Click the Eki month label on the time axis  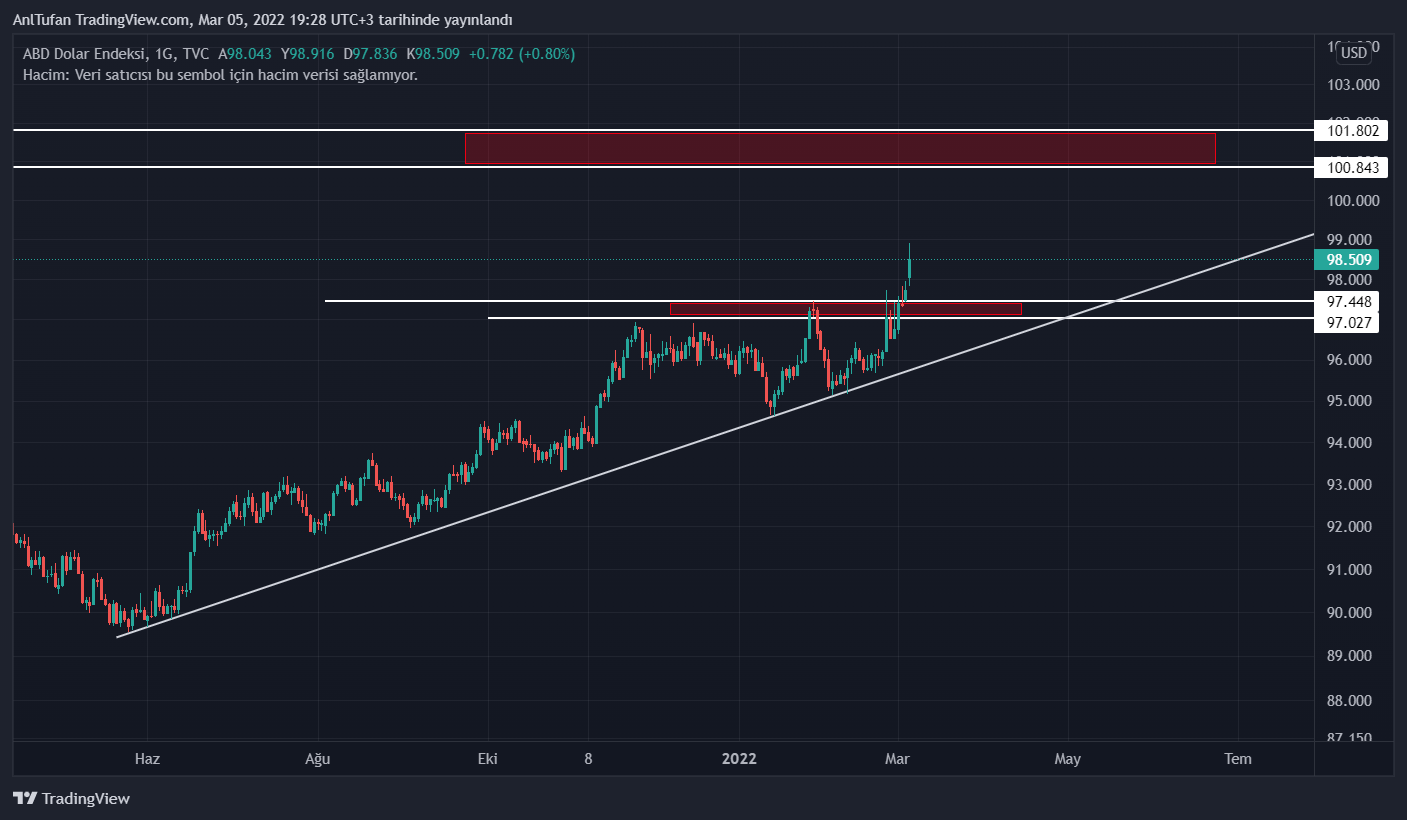point(488,759)
